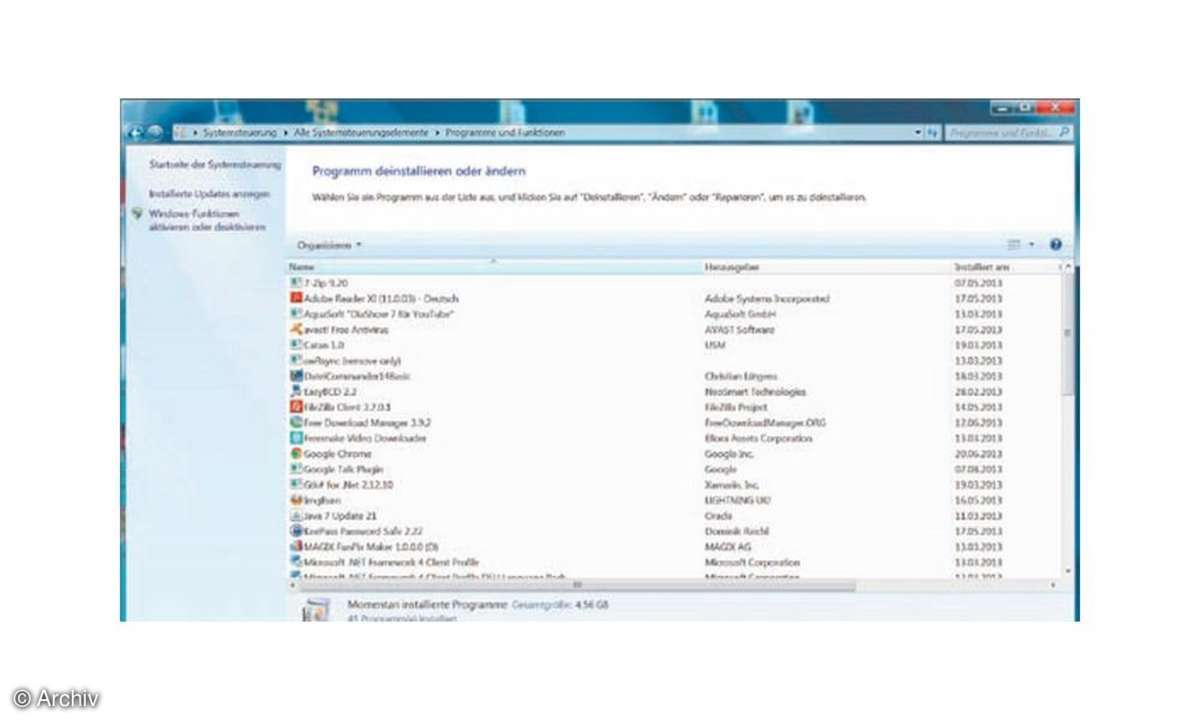
Task: Click publisher Oracle in the list
Action: 719,516
